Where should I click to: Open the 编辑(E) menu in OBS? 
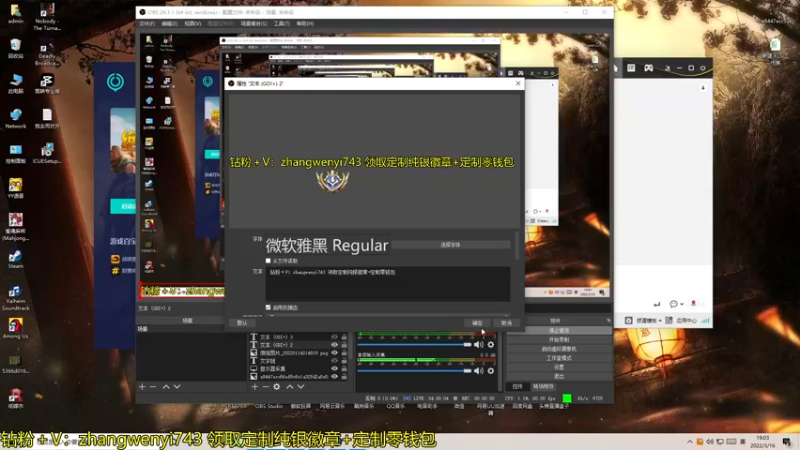coord(169,23)
